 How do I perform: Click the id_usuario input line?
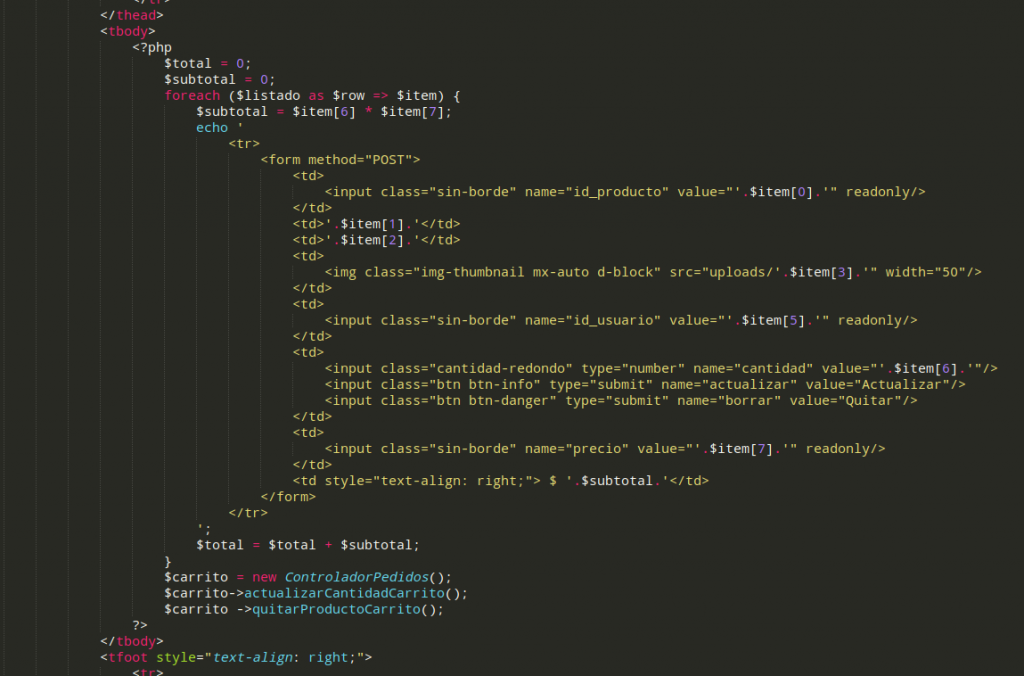[621, 320]
